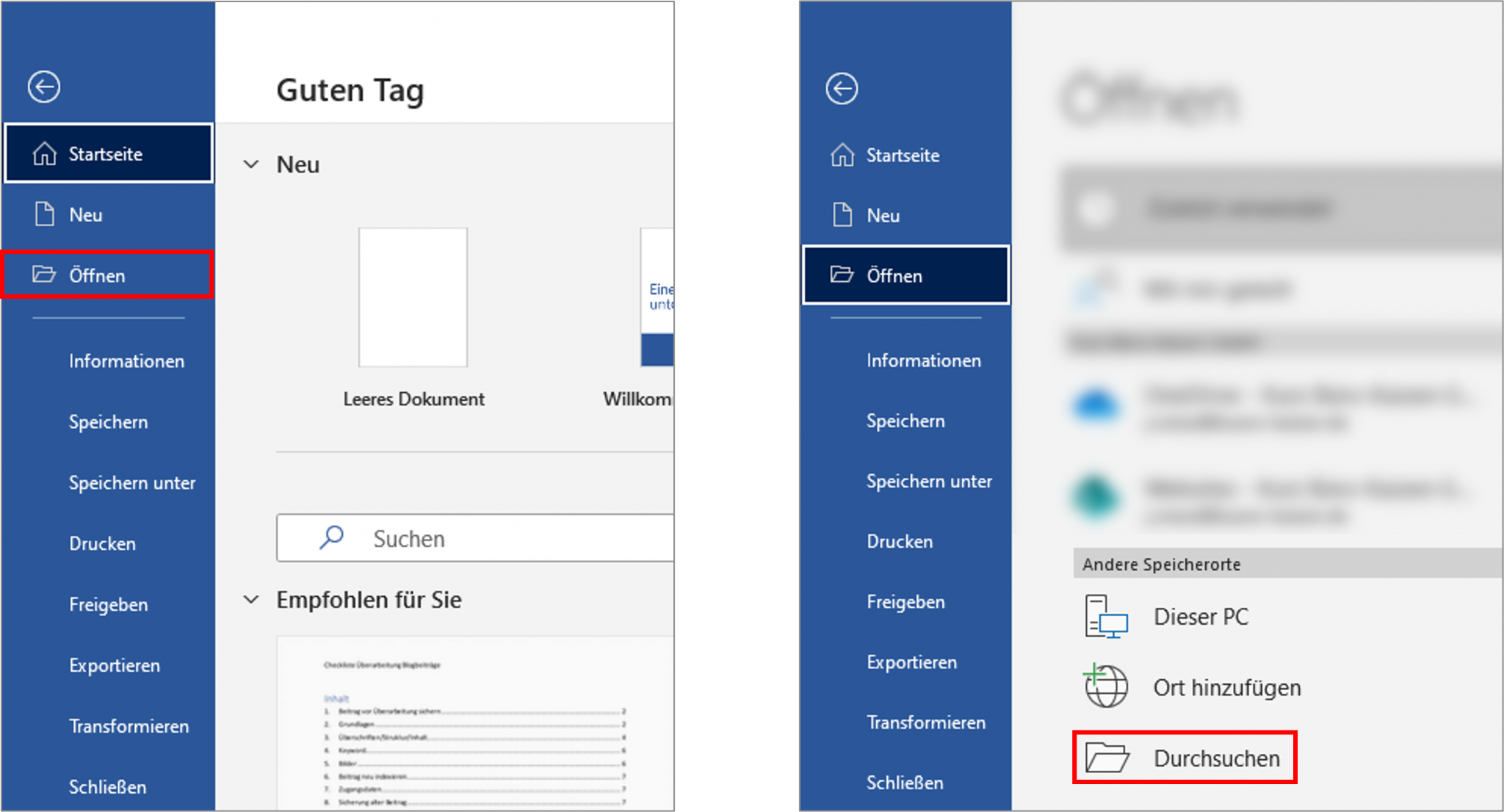This screenshot has height=812, width=1504.
Task: Open the Startseite home icon
Action: (x=44, y=153)
